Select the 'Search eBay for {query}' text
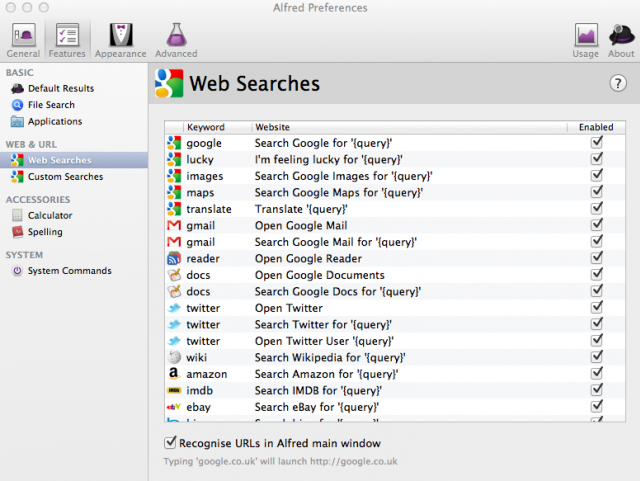This screenshot has height=481, width=640. pos(317,407)
